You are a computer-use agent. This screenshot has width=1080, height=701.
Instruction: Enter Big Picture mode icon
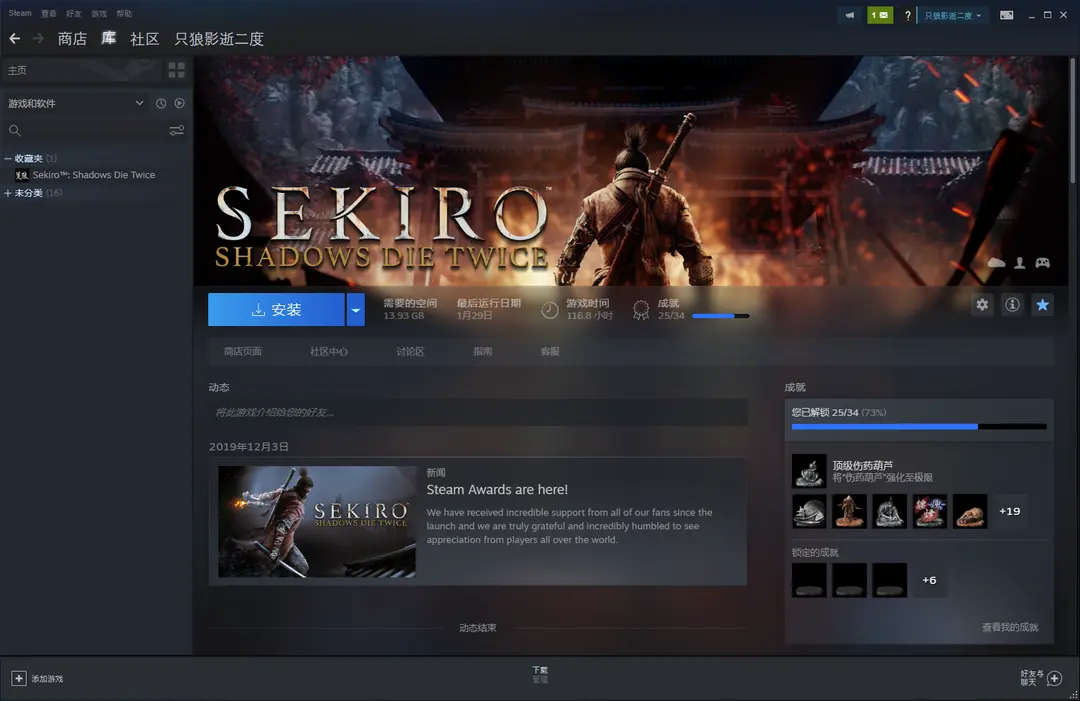click(x=1006, y=15)
